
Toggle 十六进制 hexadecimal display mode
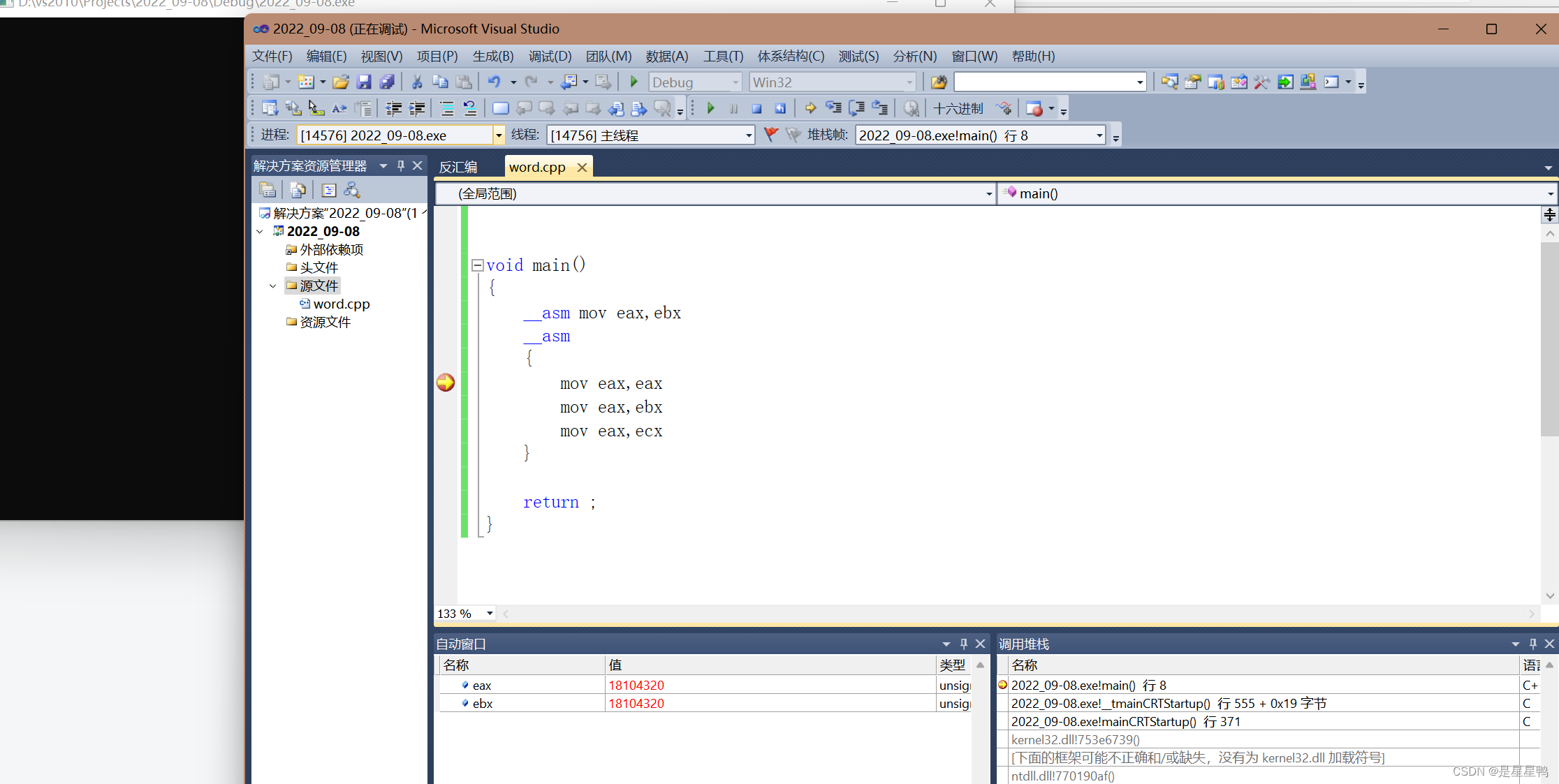pos(958,108)
